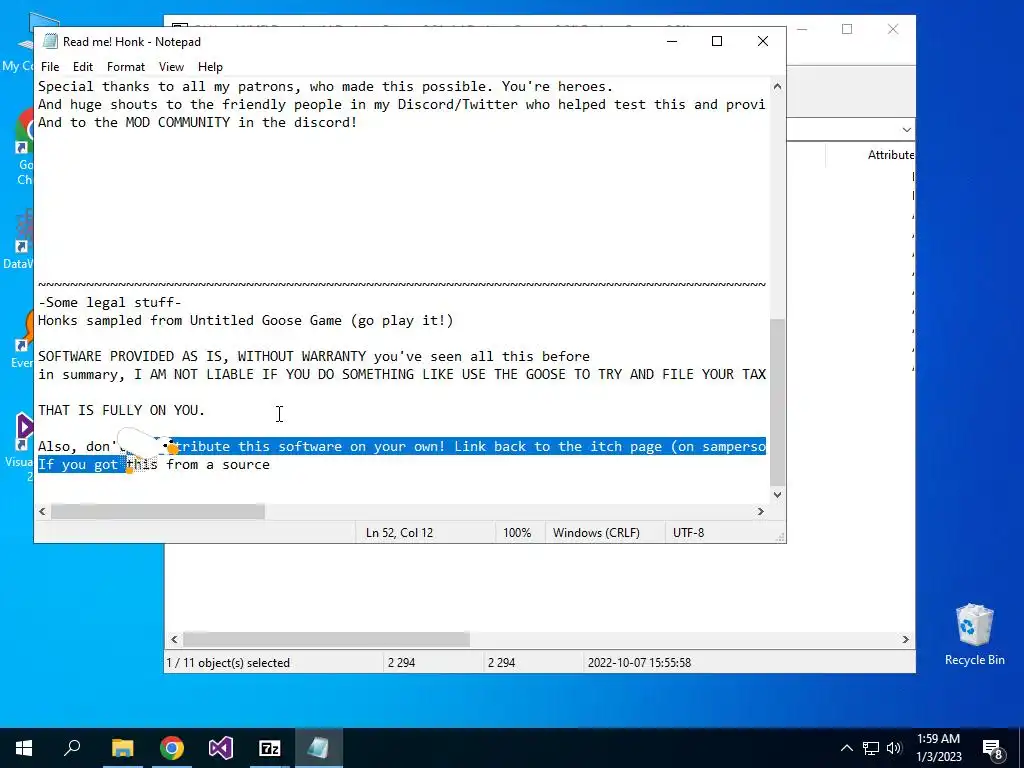
Task: Click Notepad vertical scroll down arrow
Action: (777, 494)
